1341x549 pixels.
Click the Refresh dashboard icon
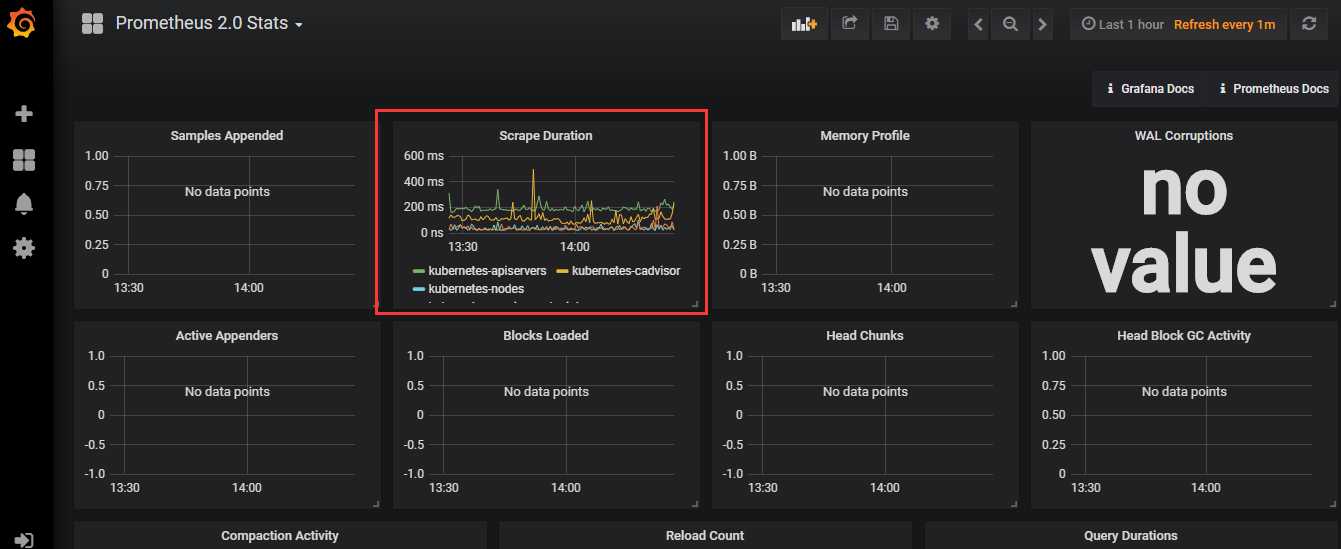click(x=1309, y=24)
